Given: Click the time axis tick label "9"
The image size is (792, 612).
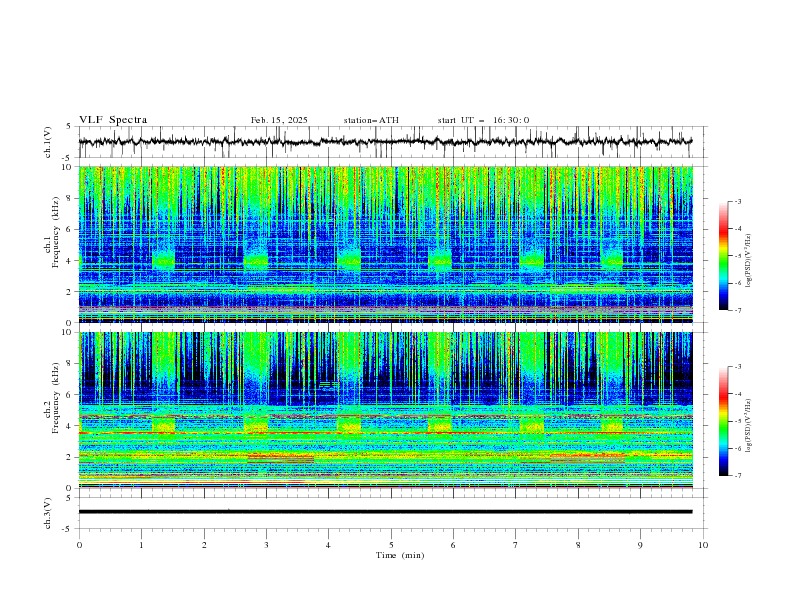Looking at the screenshot, I should [640, 545].
